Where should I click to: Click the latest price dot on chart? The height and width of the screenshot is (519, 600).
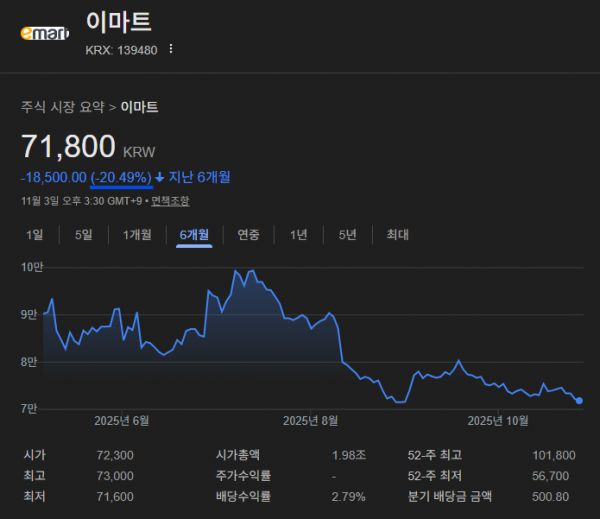[x=579, y=401]
